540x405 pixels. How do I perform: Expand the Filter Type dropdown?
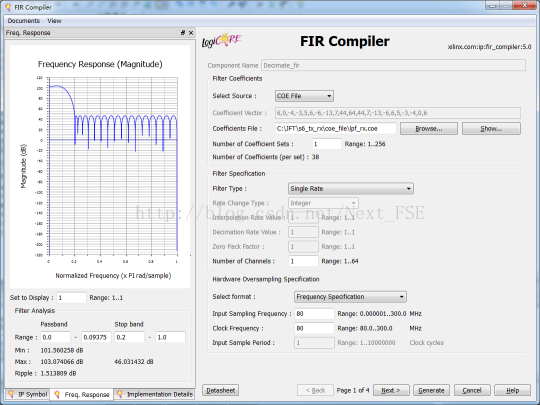(x=351, y=188)
